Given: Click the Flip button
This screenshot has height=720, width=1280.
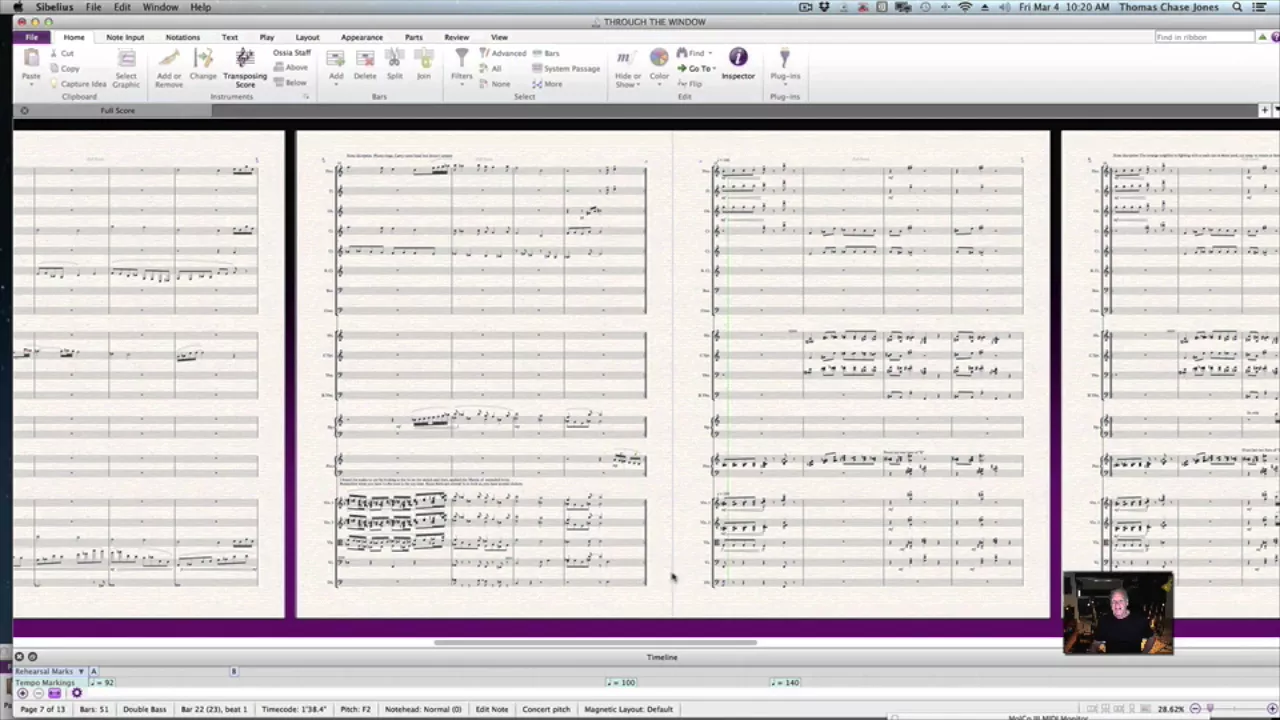Looking at the screenshot, I should (690, 84).
